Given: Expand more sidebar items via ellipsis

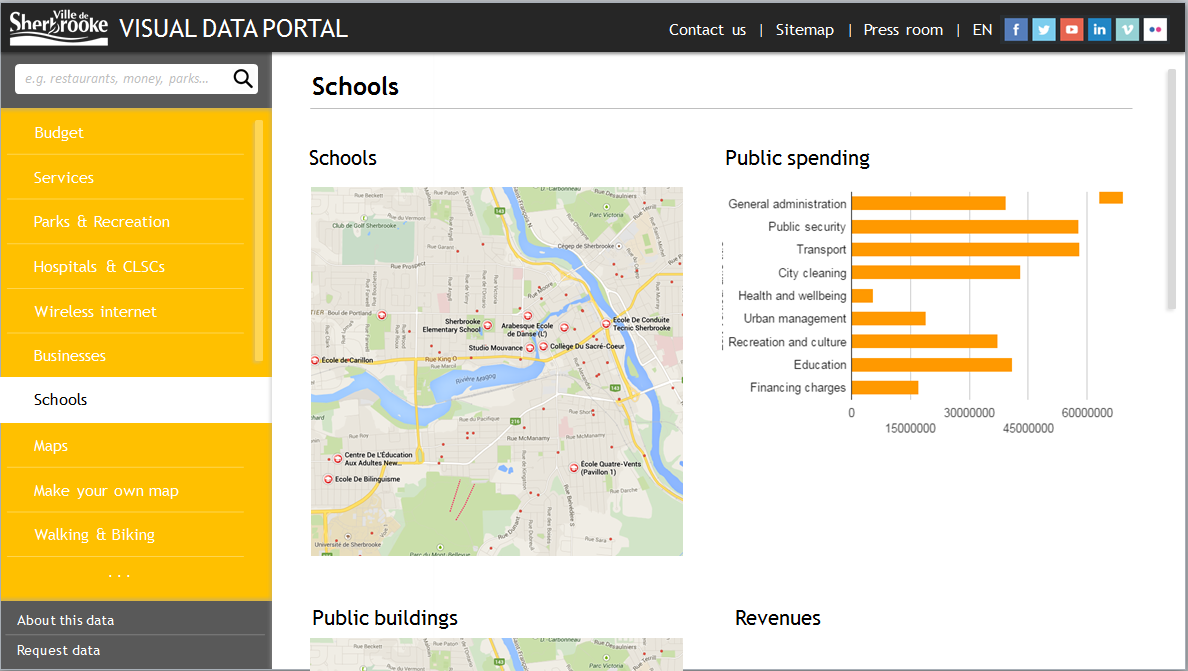Looking at the screenshot, I should pos(120,576).
